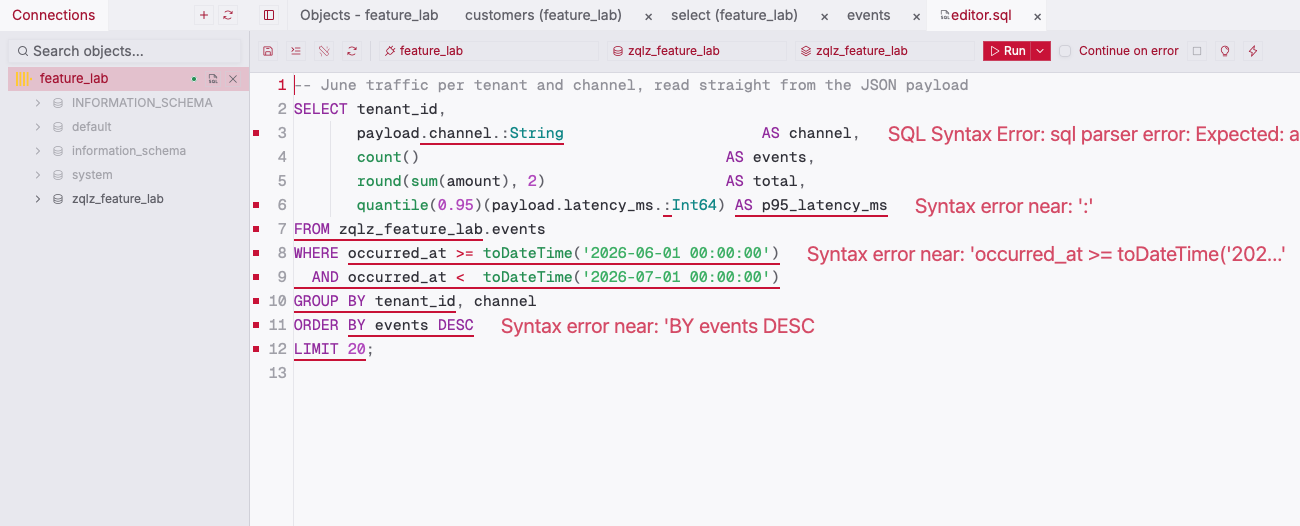Screen dimensions: 1300x526
Task: Switch to the Objects - feature_lab tab
Action: pyautogui.click(x=369, y=15)
